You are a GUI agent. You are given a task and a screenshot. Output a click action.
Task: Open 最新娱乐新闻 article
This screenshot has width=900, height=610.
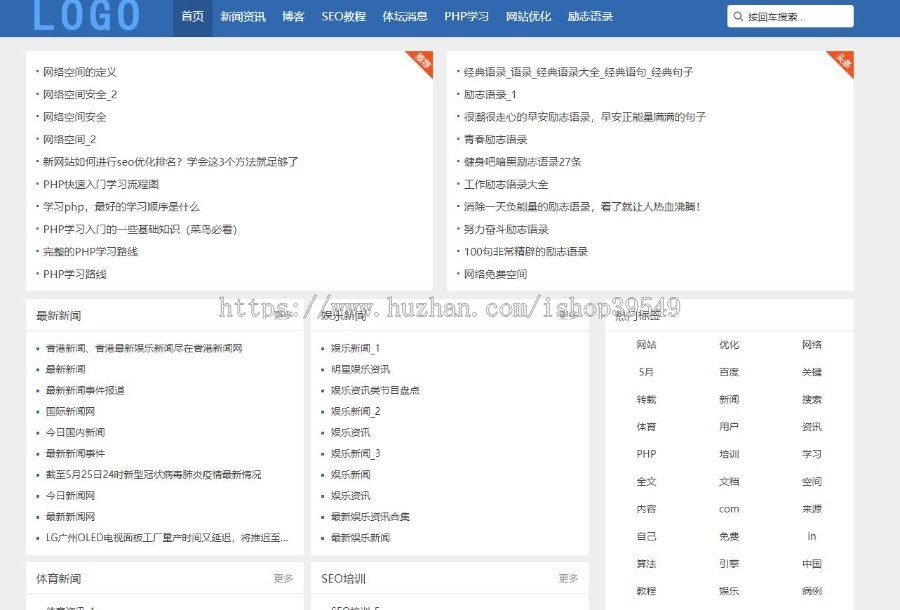point(360,538)
